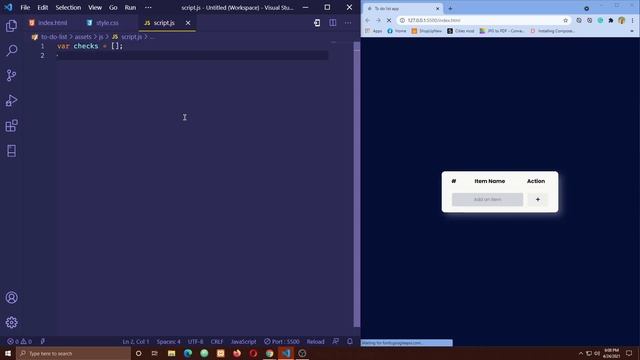Open the Run and Debug view
The height and width of the screenshot is (360, 640).
(11, 100)
